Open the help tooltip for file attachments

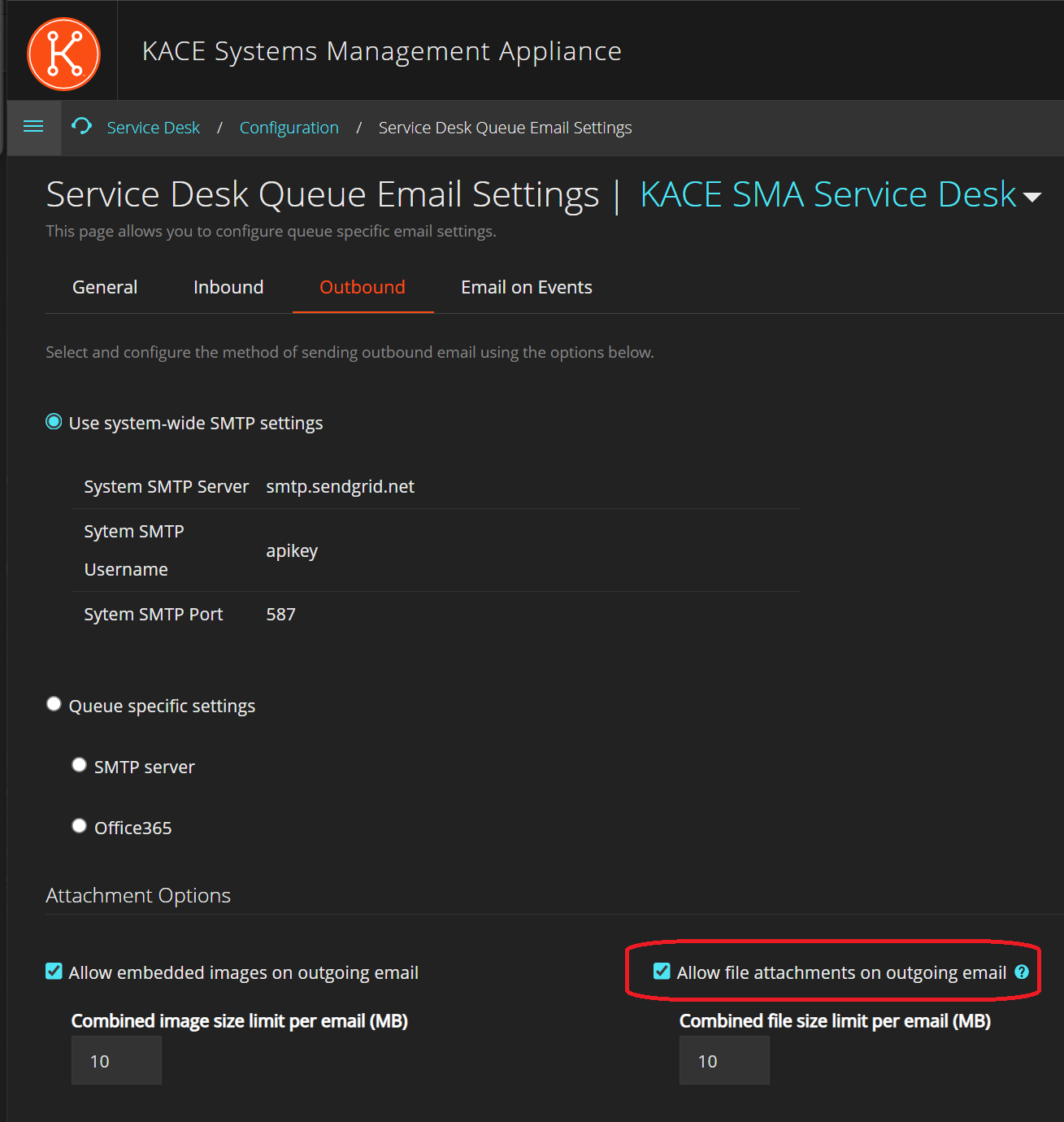(1023, 972)
